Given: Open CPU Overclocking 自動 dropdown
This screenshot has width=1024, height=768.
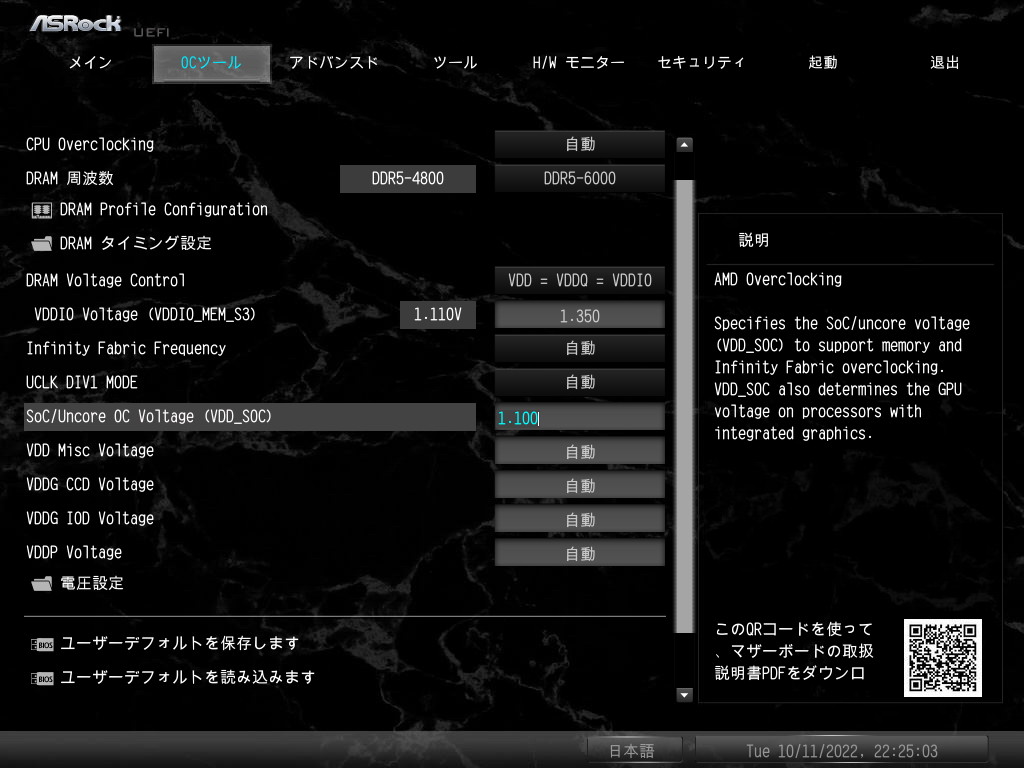Looking at the screenshot, I should [580, 144].
